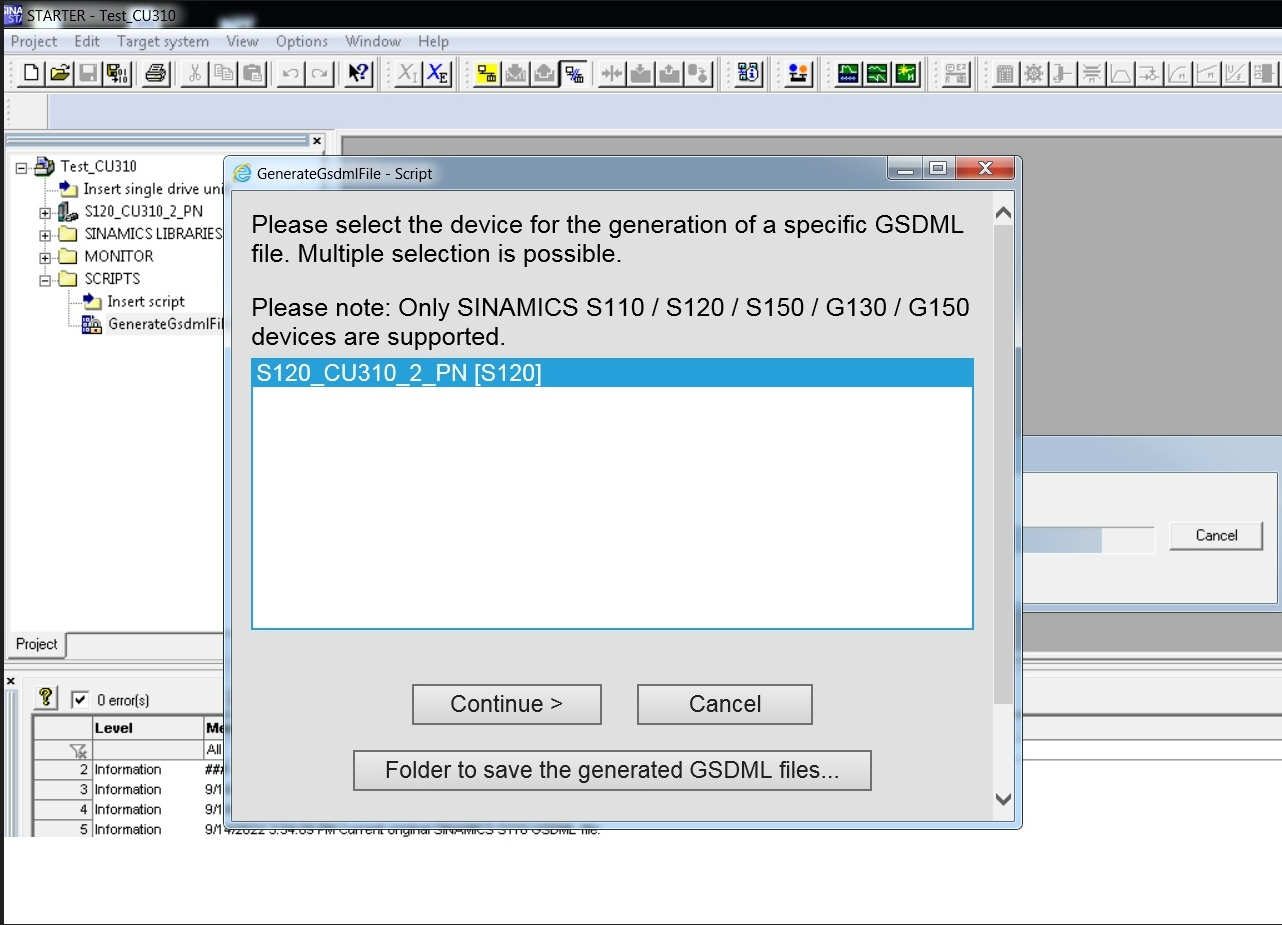The image size is (1282, 925).
Task: Open the Project menu
Action: point(34,41)
